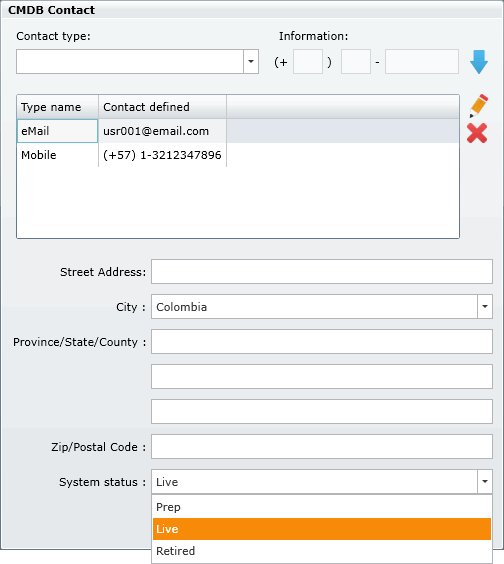Viewport: 504px width, 564px height.
Task: Select Prep from the status list
Action: click(x=322, y=507)
